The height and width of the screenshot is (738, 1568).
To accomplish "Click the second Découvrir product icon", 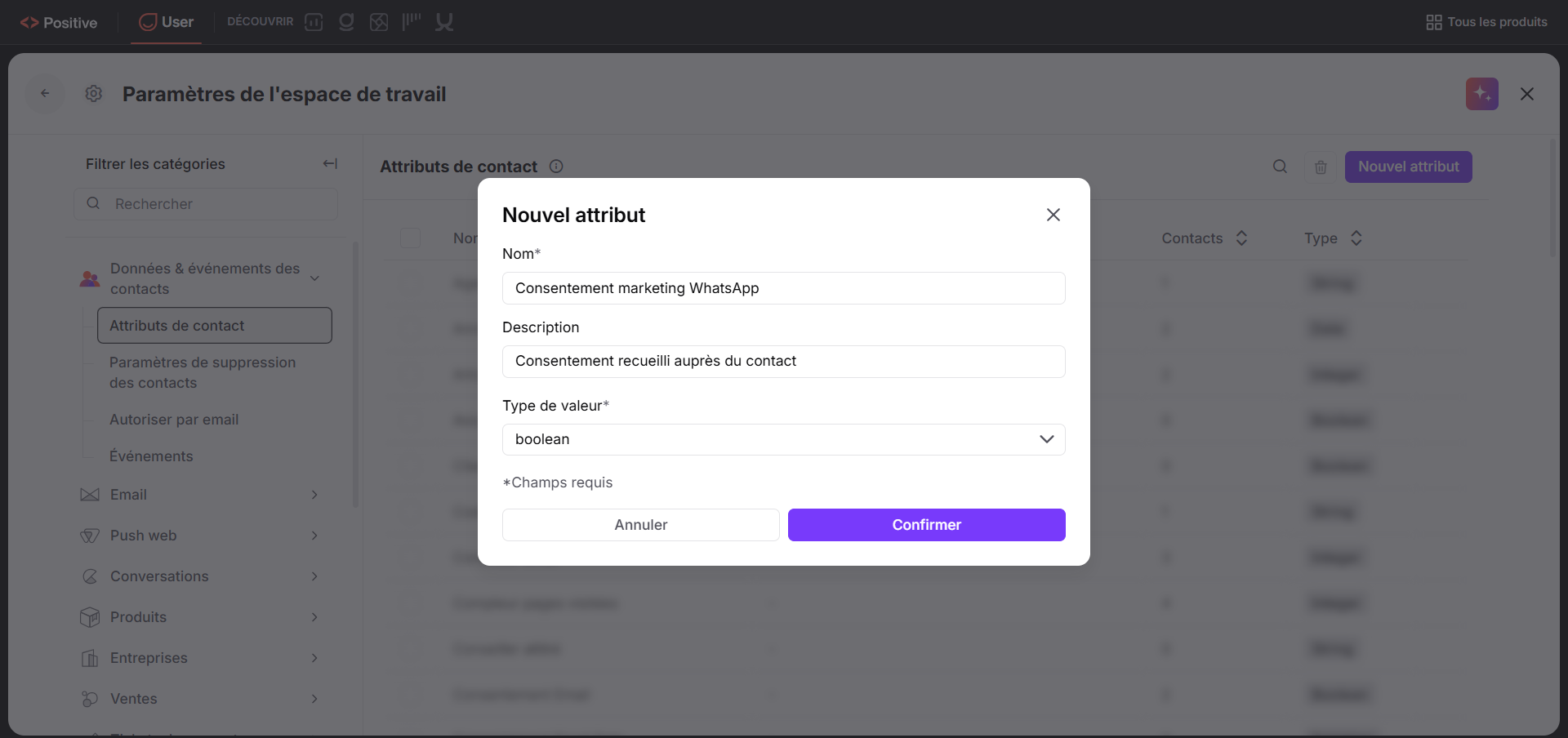I will click(346, 22).
